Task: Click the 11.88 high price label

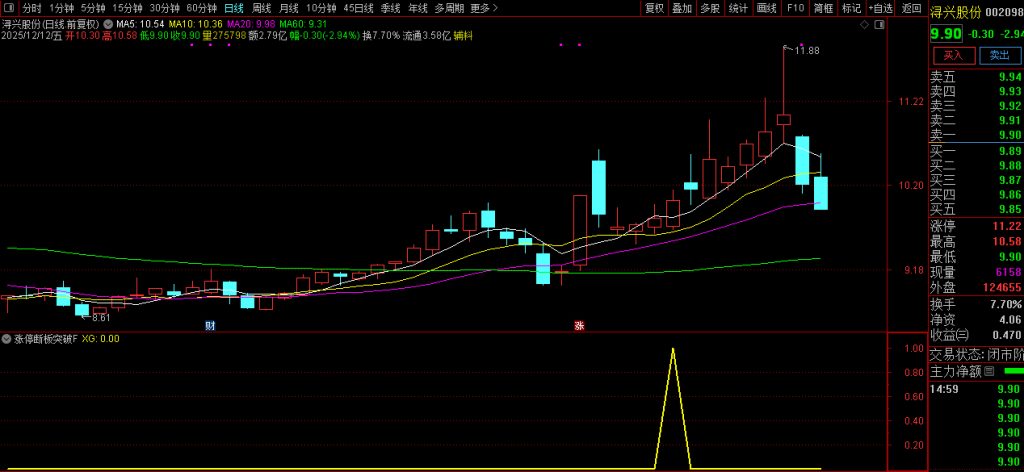Action: [806, 50]
